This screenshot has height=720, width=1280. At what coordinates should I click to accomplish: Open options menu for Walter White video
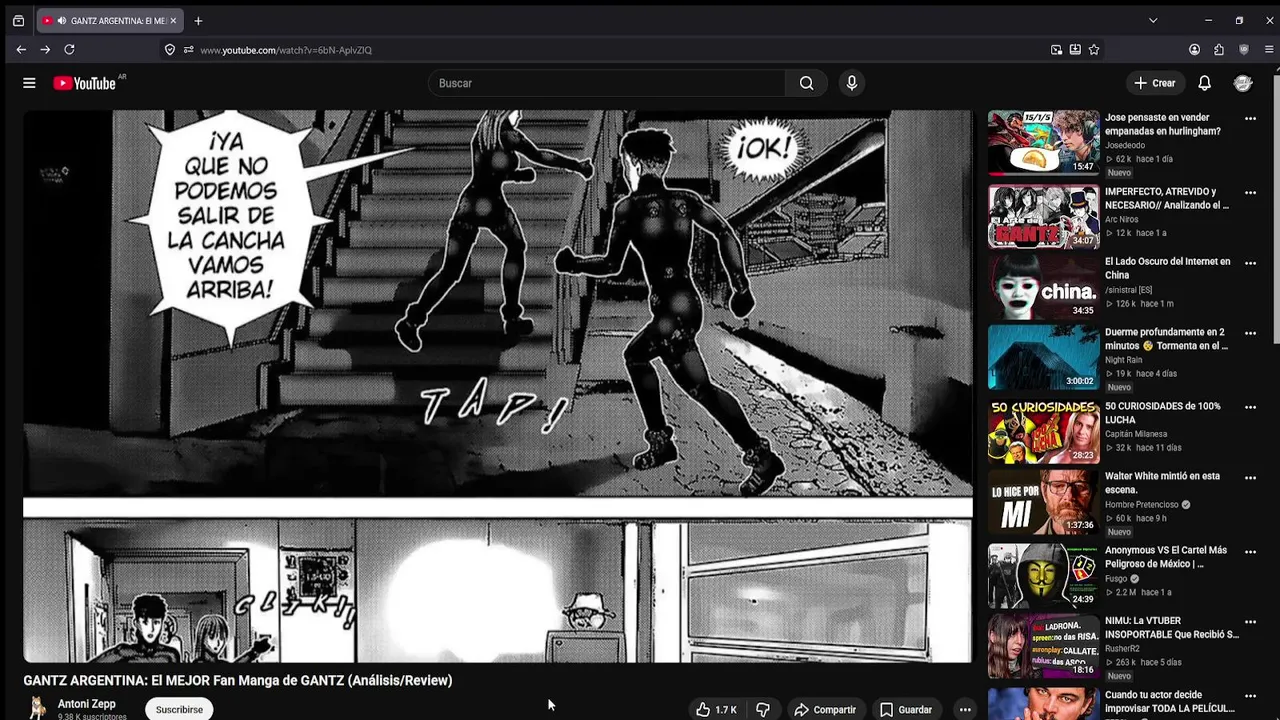click(x=1250, y=477)
